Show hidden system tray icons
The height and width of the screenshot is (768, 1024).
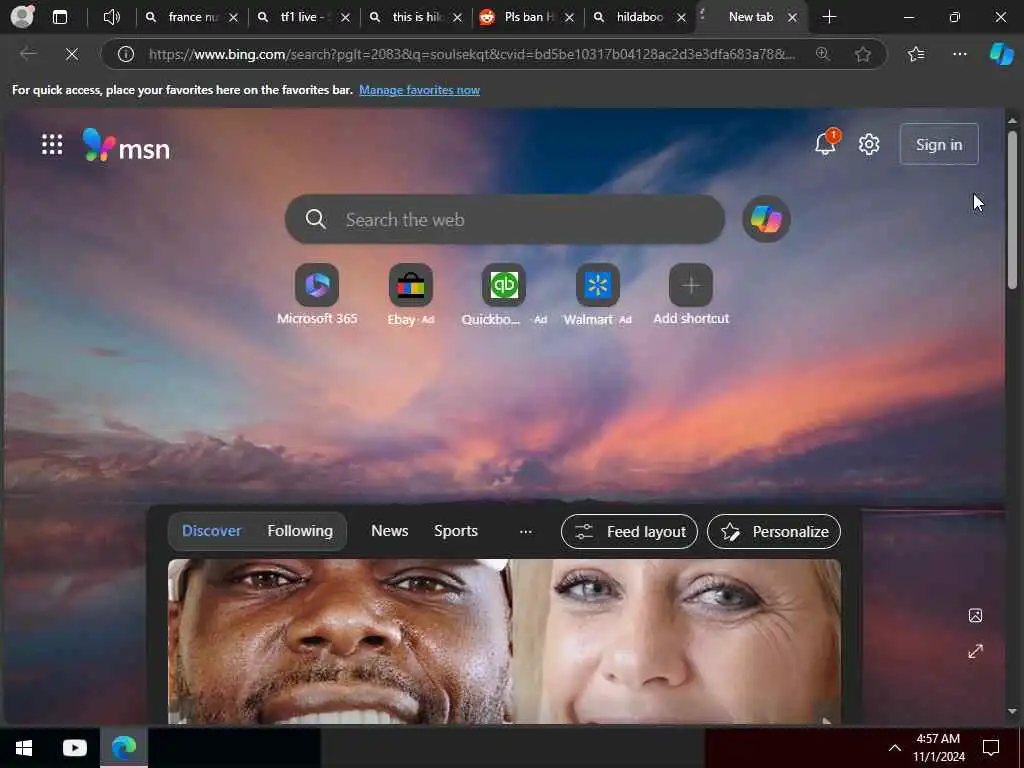click(x=895, y=748)
